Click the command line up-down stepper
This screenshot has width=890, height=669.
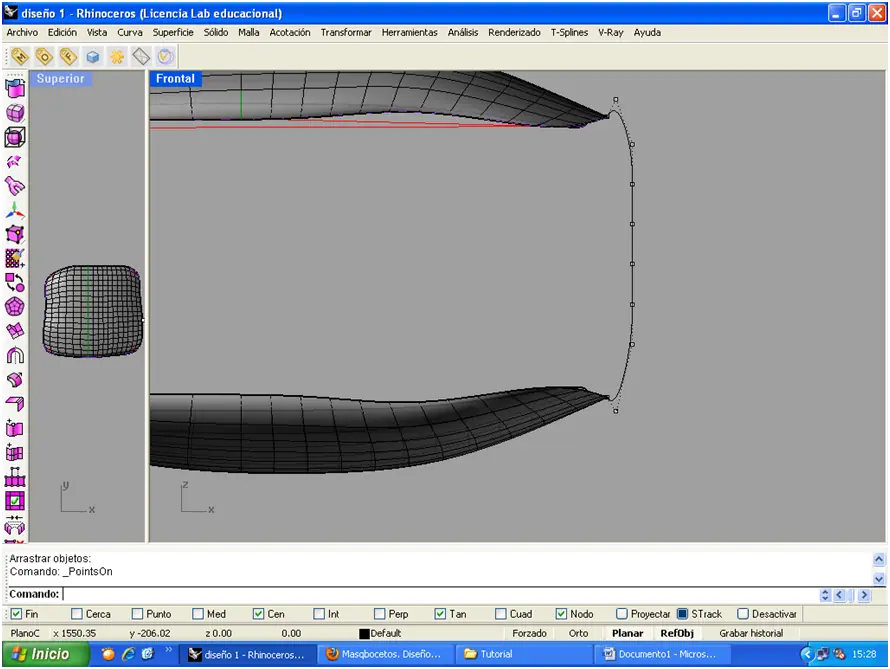[x=825, y=595]
